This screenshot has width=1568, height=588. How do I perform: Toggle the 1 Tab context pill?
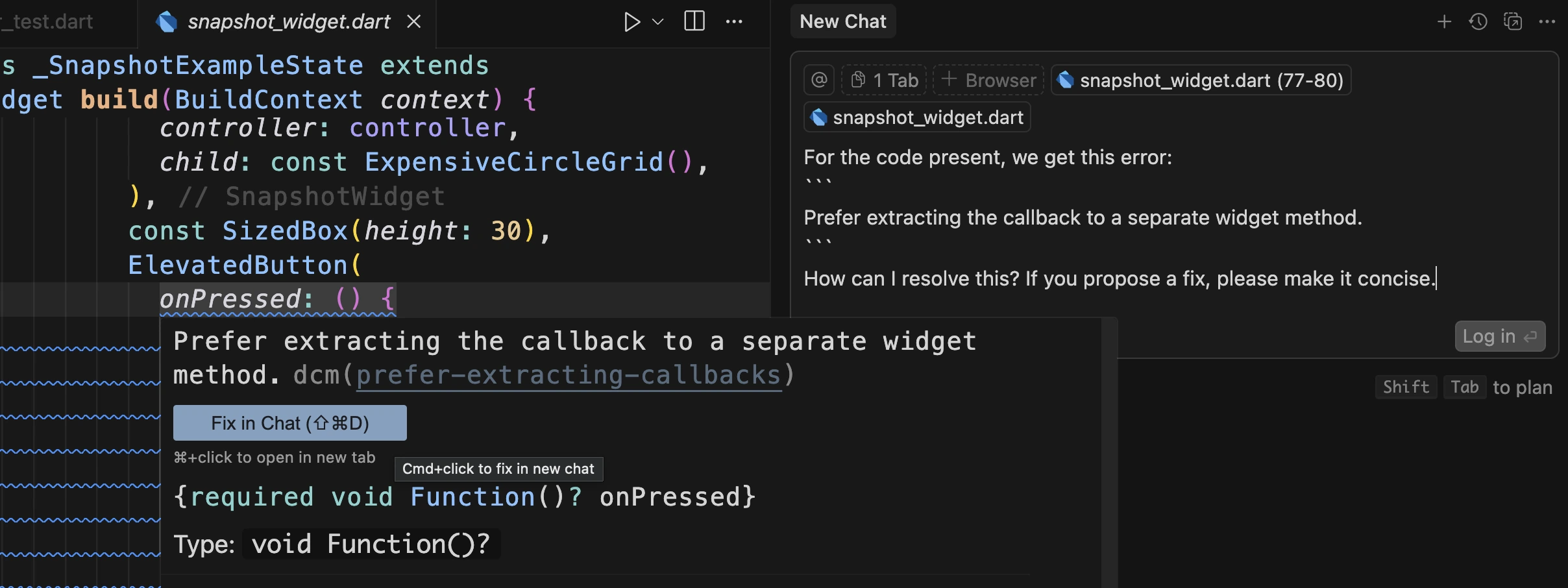[x=883, y=79]
